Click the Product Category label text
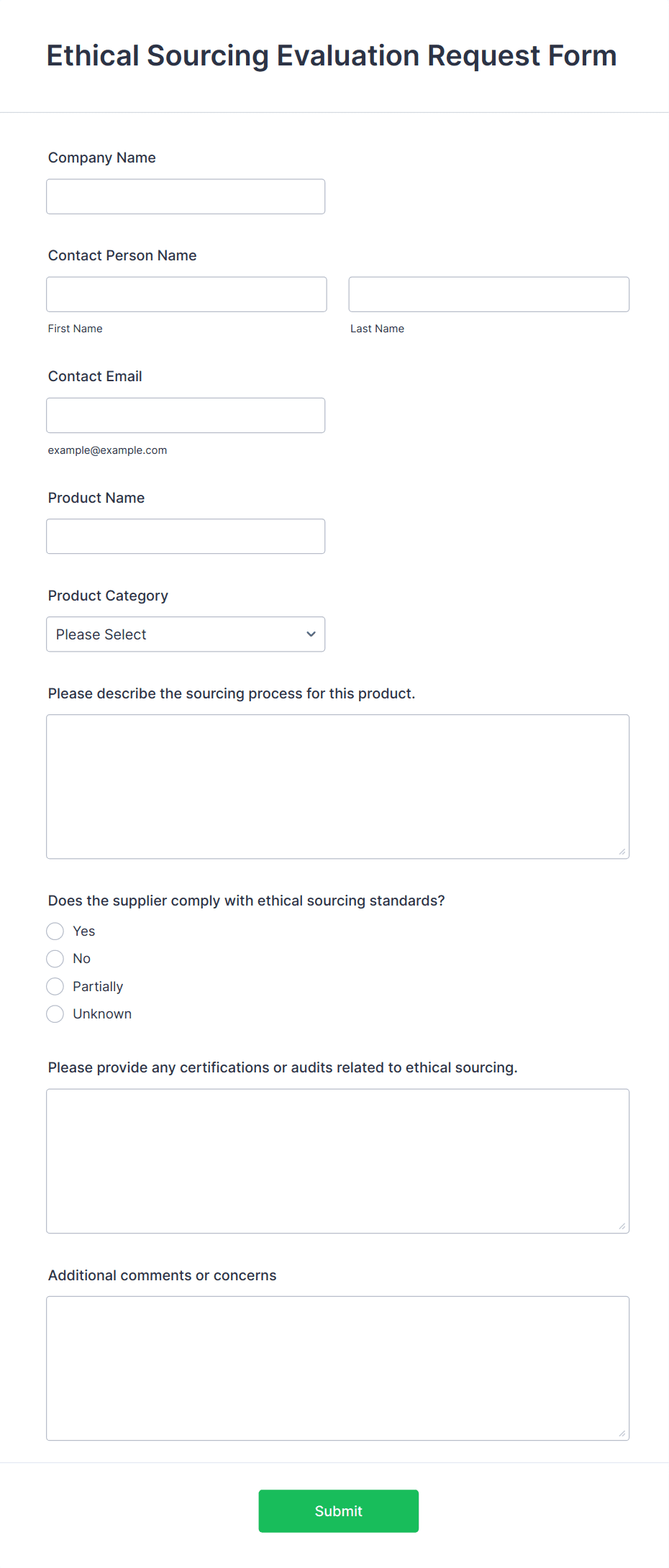The image size is (669, 1568). (108, 596)
